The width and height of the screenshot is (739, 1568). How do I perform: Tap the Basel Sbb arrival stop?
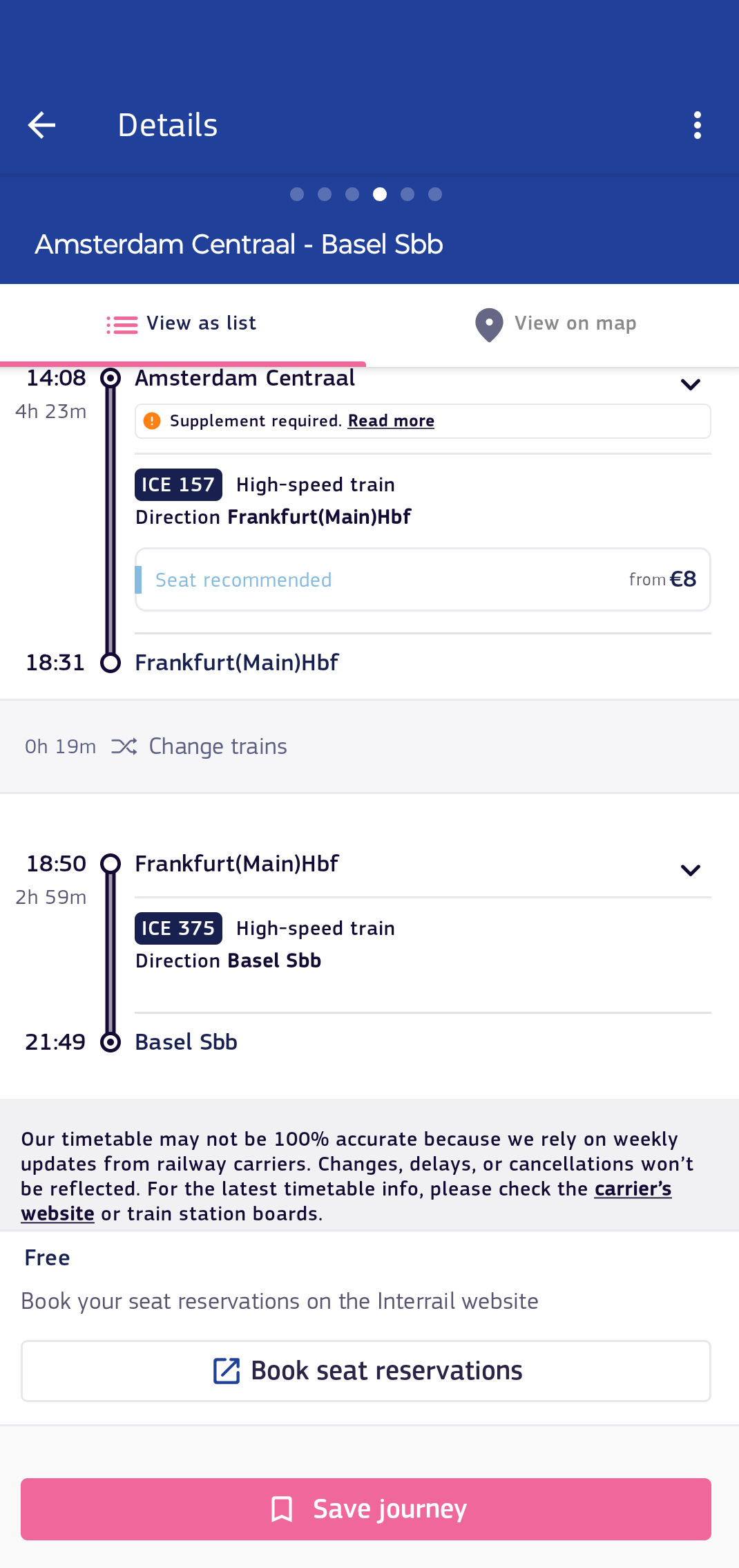pyautogui.click(x=186, y=1042)
